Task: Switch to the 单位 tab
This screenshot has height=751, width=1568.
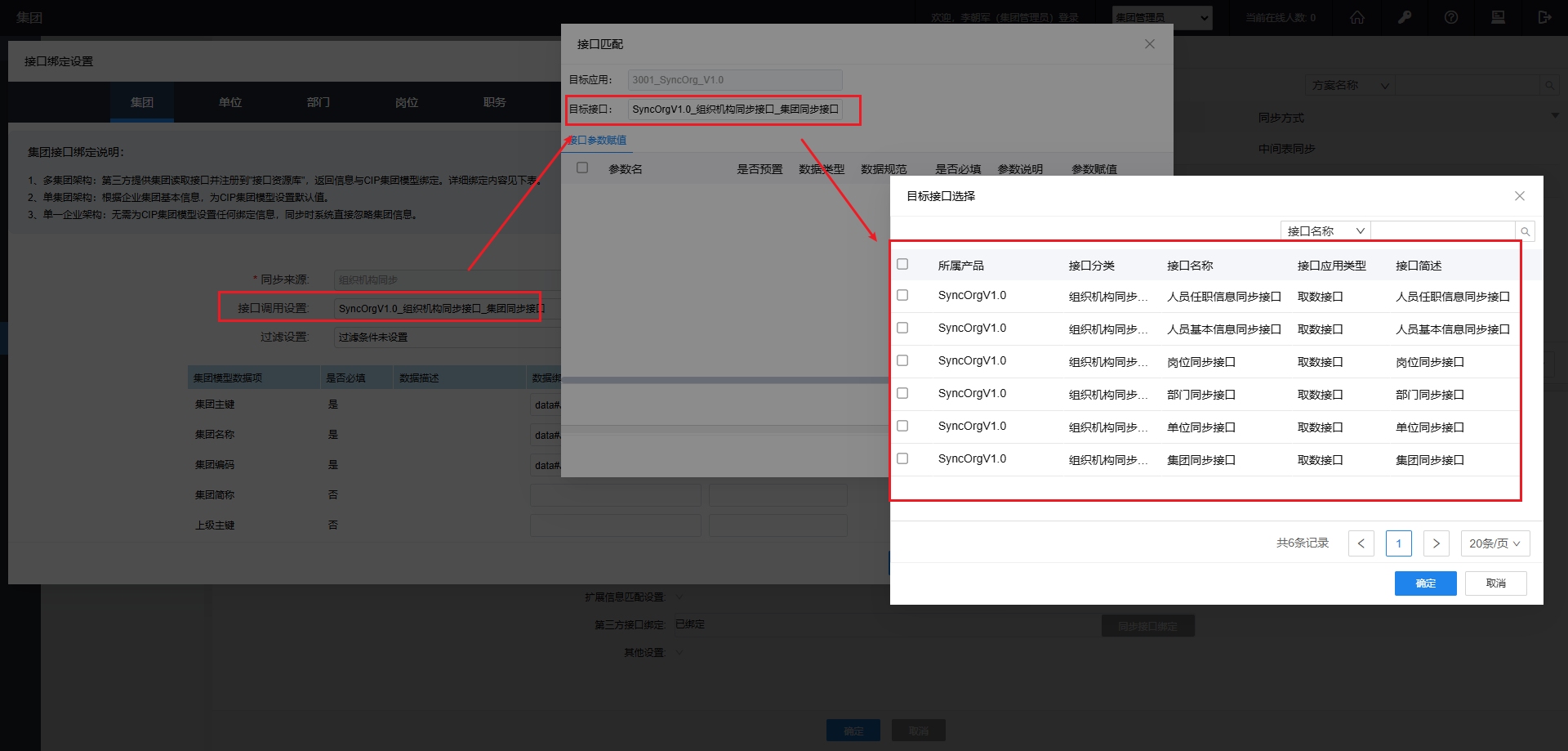Action: coord(230,102)
